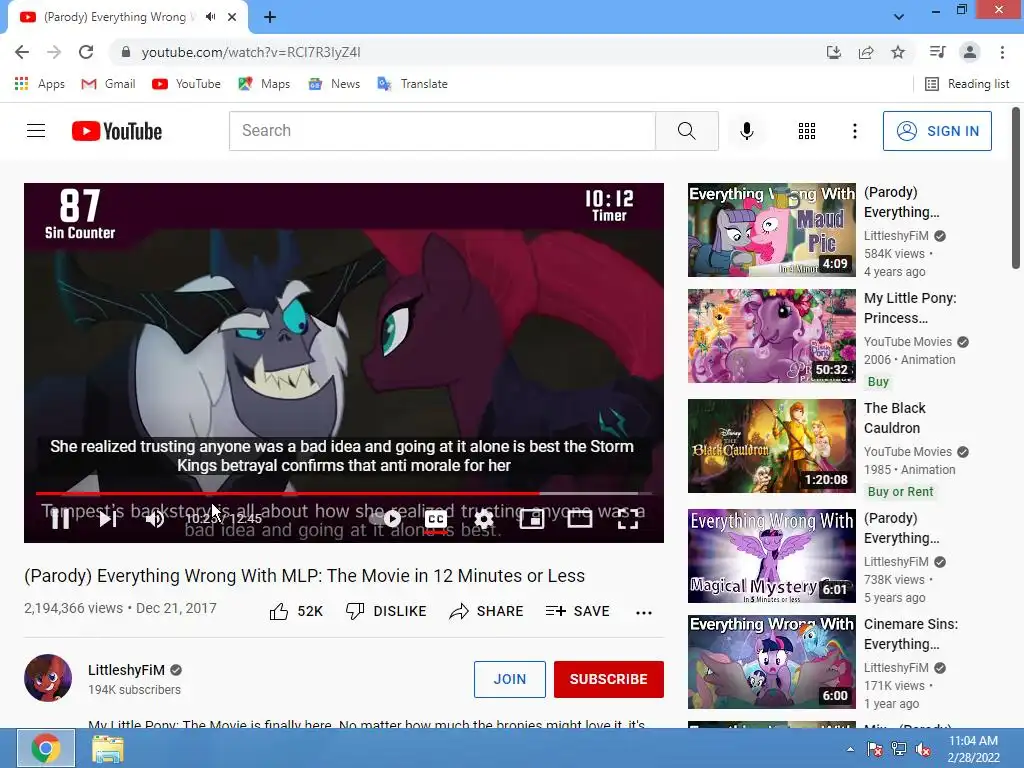Open News bookmark
The image size is (1024, 768).
334,84
